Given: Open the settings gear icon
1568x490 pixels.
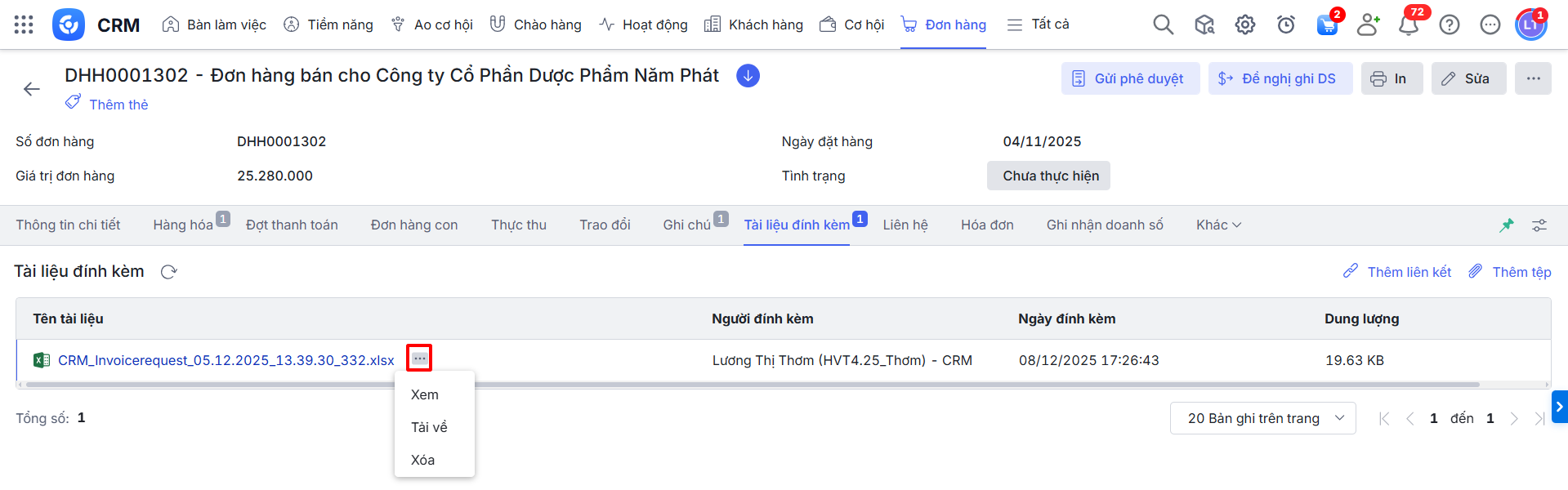Looking at the screenshot, I should click(1244, 24).
